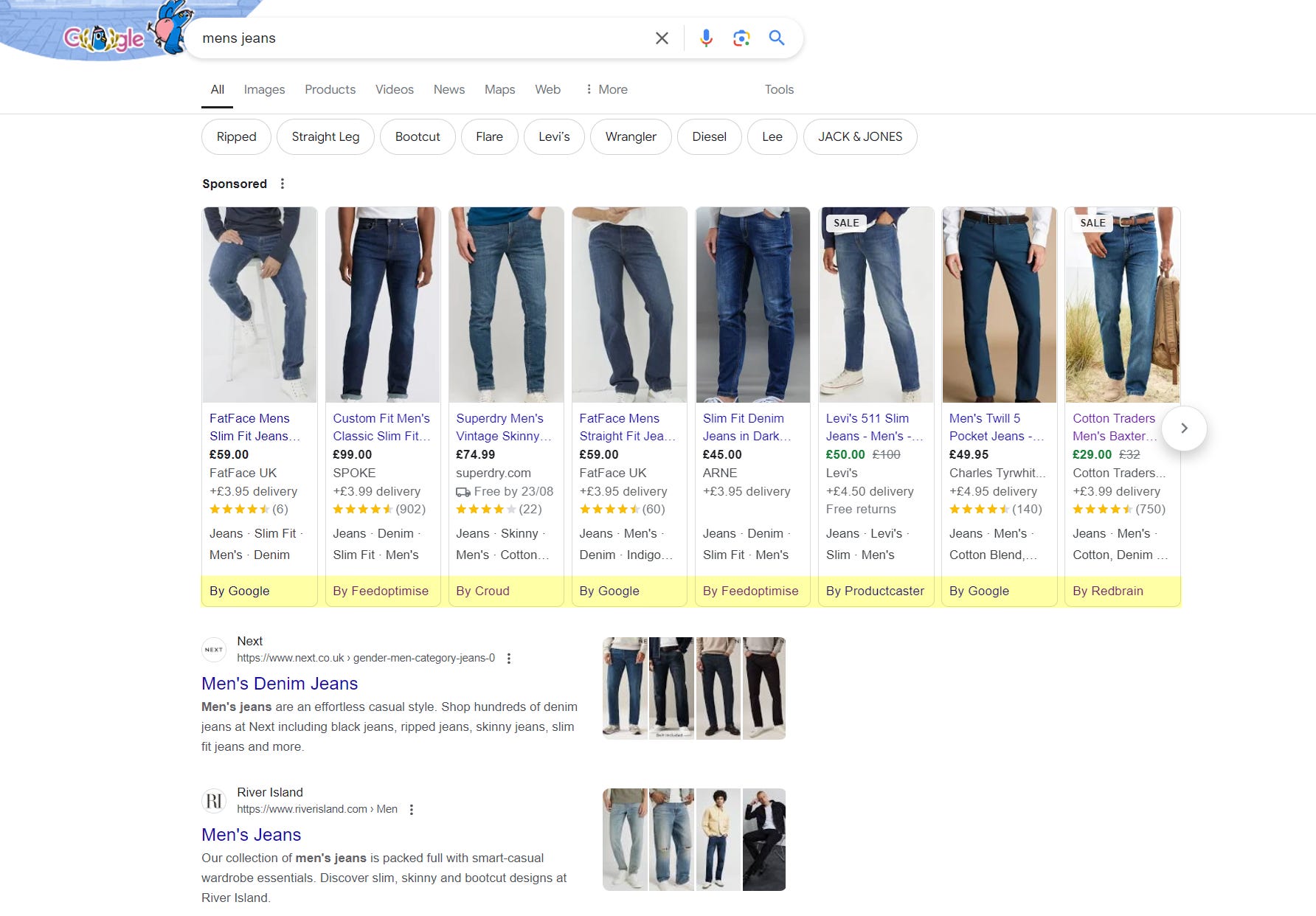Click 'By Productcaster' under the Levi's listing
1316x916 pixels.
click(875, 591)
